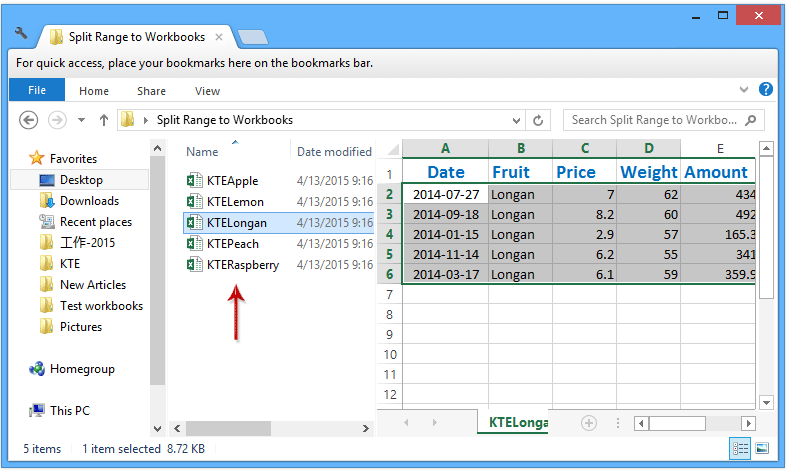
Task: Go up one folder level
Action: [x=104, y=120]
